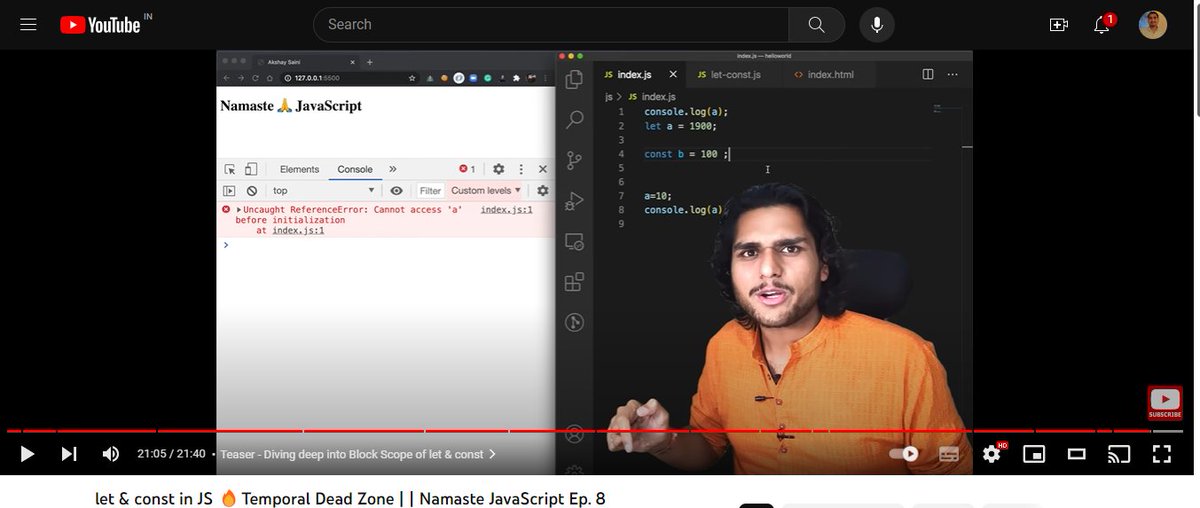This screenshot has width=1200, height=508.
Task: Expand the Teaser chapter title chevron
Action: [x=492, y=454]
